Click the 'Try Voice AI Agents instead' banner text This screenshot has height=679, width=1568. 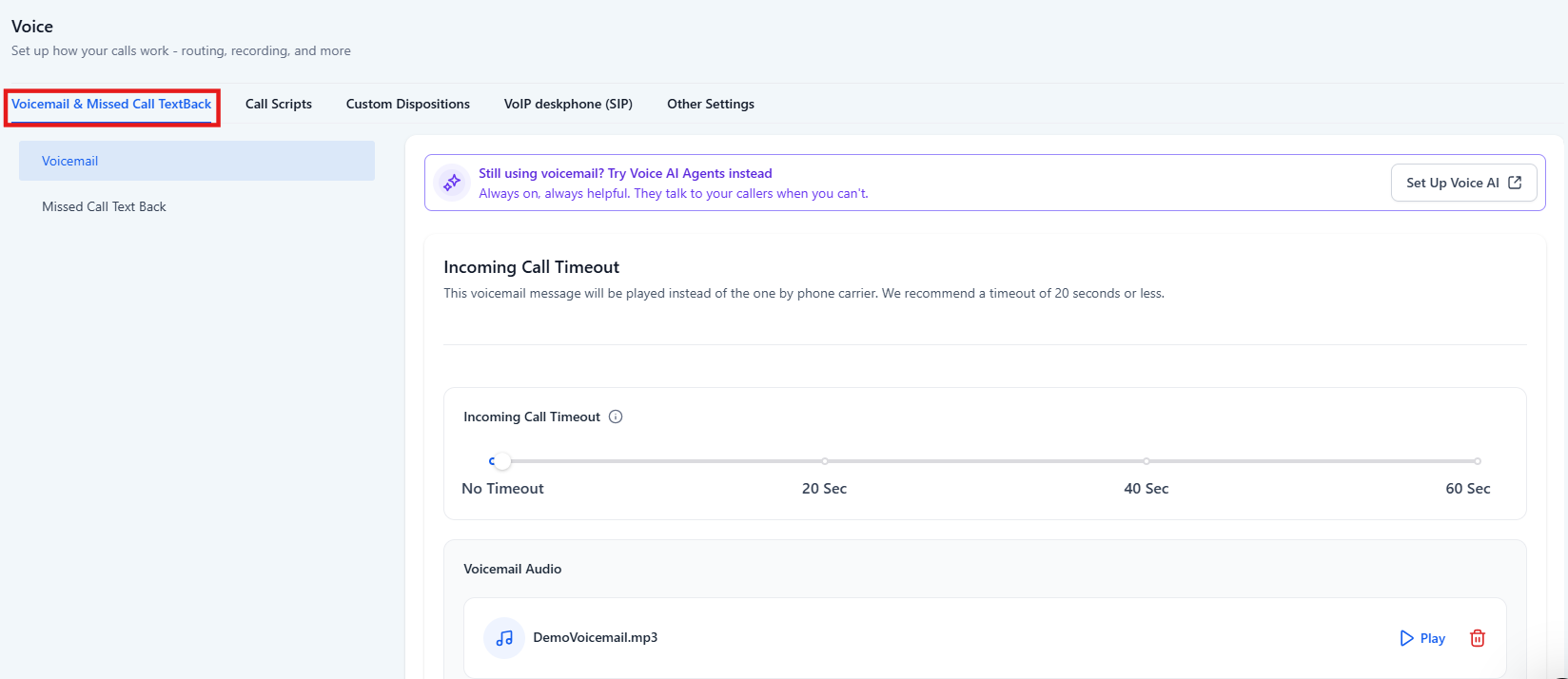click(x=625, y=173)
